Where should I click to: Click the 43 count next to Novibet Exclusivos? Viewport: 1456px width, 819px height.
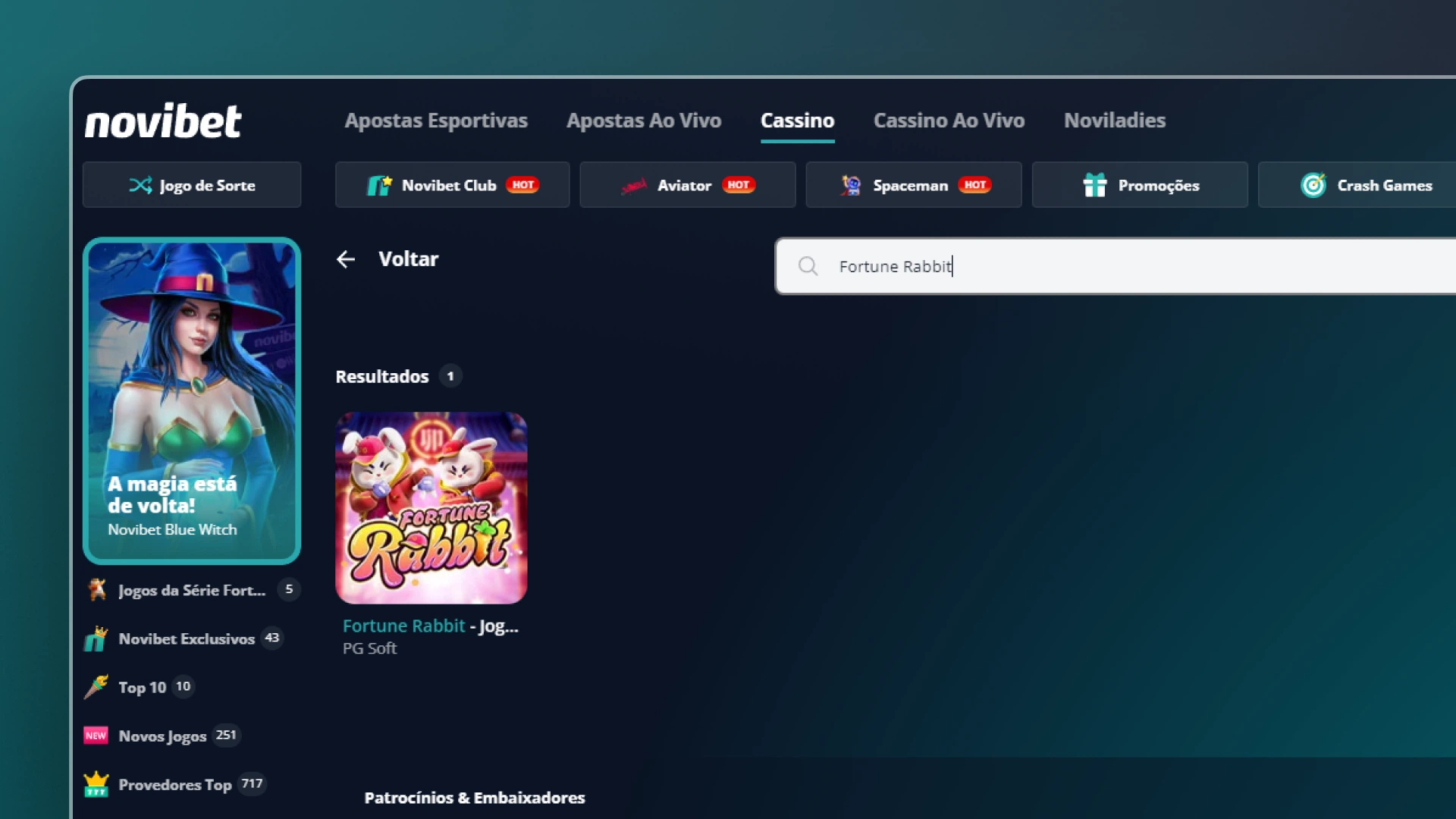click(272, 638)
